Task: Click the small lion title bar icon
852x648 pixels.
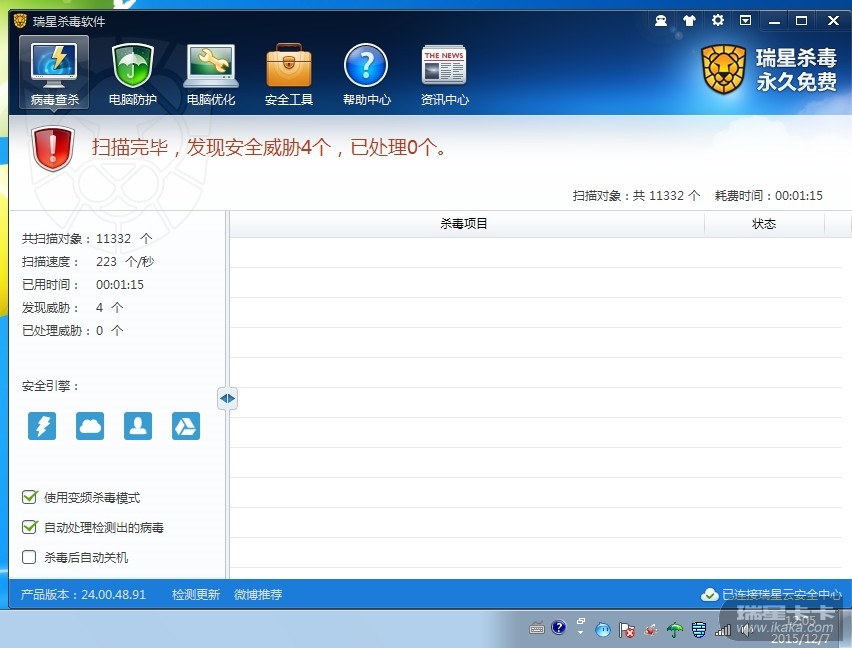Action: coord(20,21)
